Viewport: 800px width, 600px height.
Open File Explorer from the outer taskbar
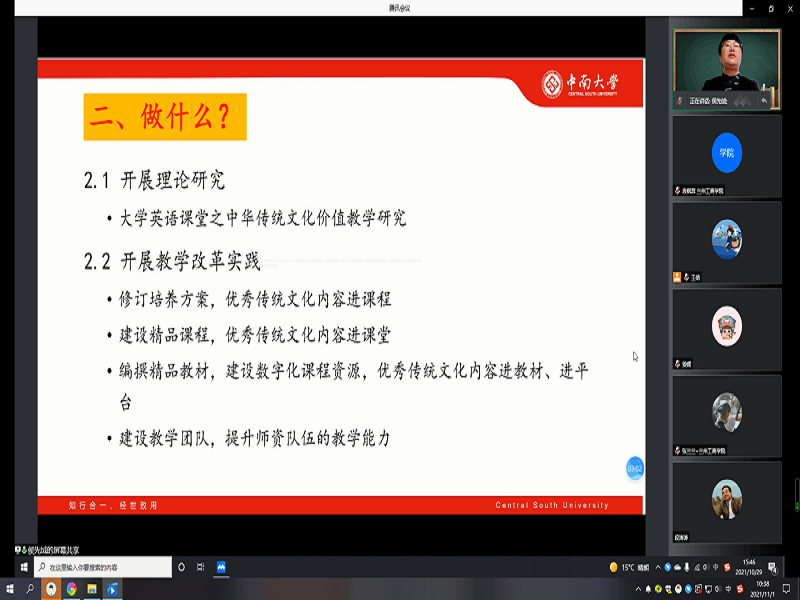(x=92, y=589)
